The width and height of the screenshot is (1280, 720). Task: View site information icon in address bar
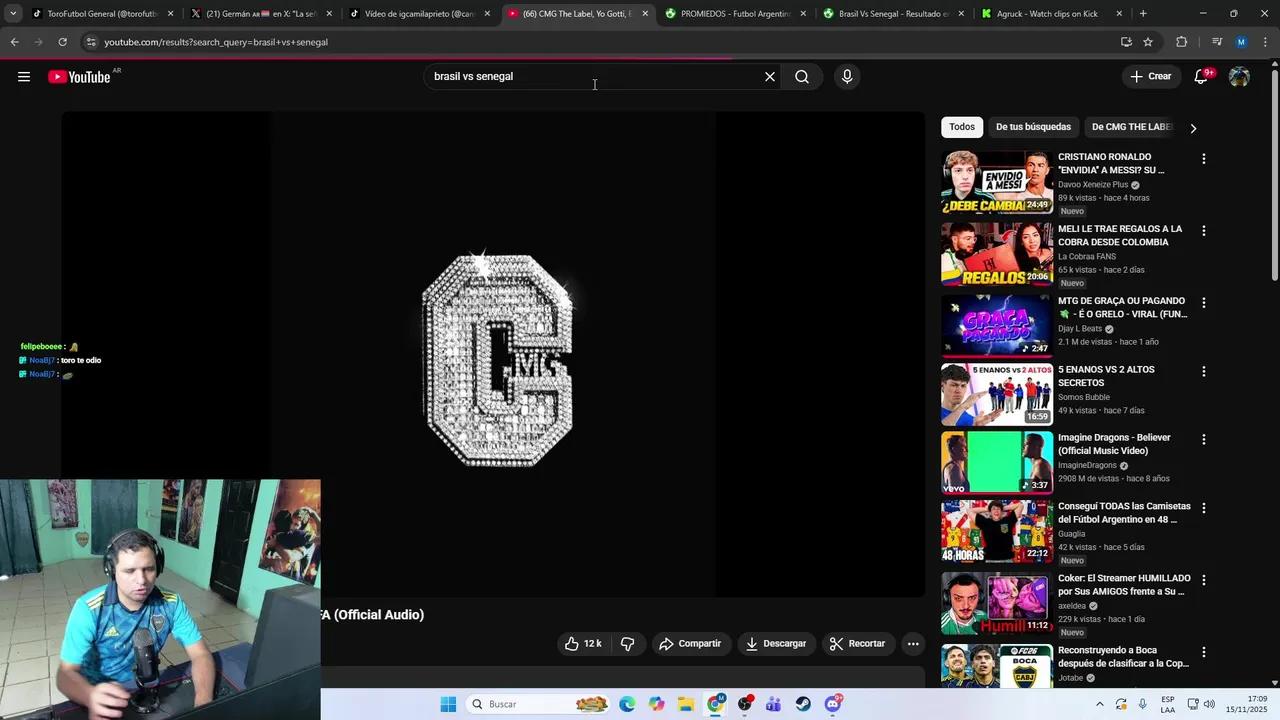point(91,42)
